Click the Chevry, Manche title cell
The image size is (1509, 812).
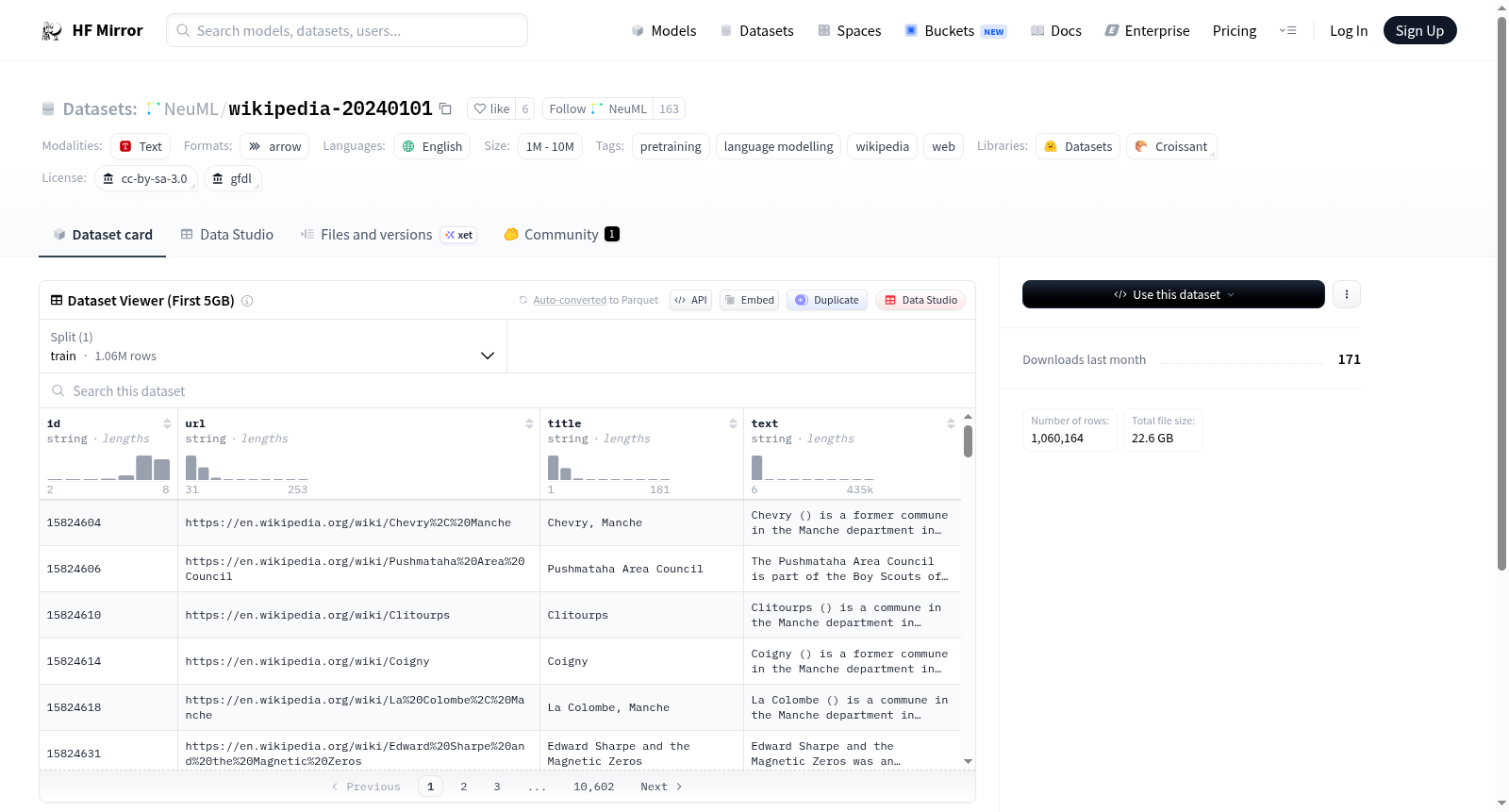click(x=641, y=522)
